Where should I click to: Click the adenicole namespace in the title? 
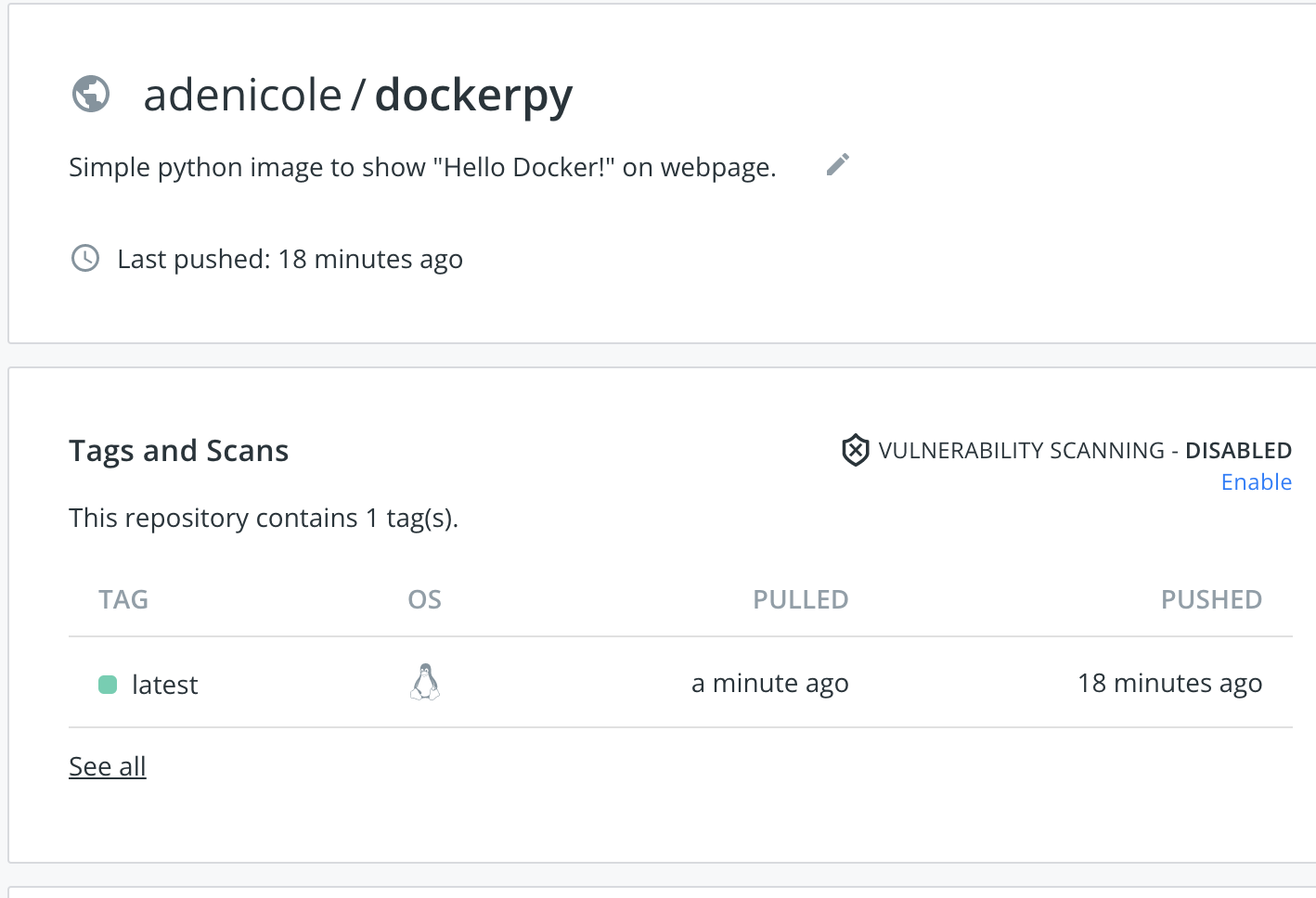pyautogui.click(x=242, y=95)
